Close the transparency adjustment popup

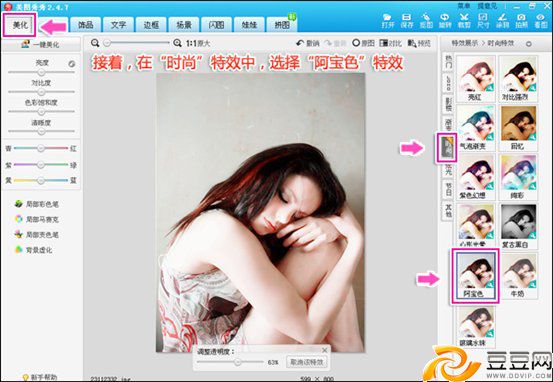[324, 350]
